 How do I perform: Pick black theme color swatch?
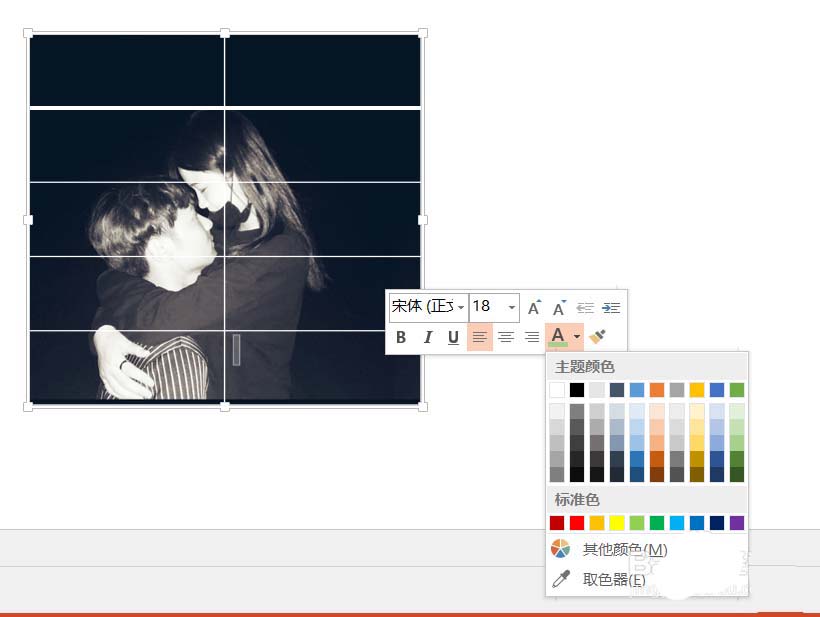tap(577, 390)
